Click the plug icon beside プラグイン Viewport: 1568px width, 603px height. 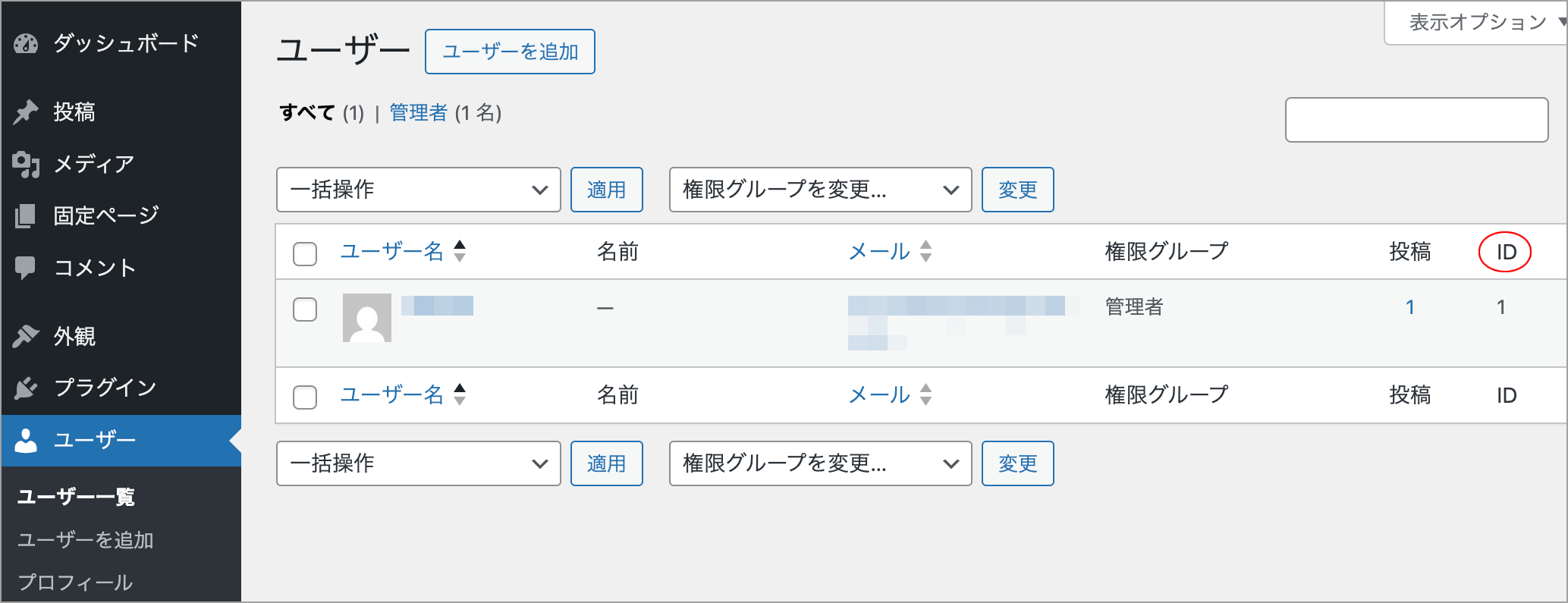26,388
